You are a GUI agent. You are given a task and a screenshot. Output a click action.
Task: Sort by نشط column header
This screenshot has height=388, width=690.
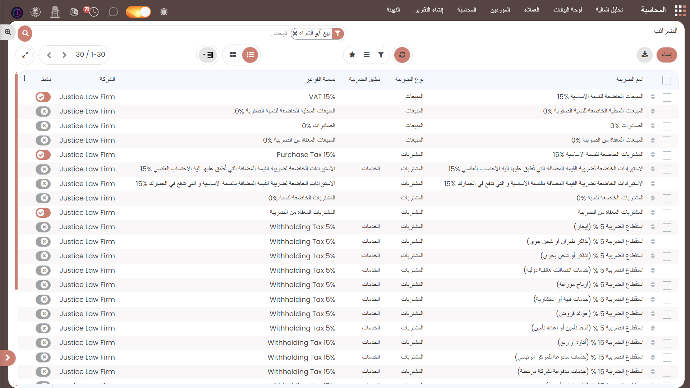pos(46,79)
